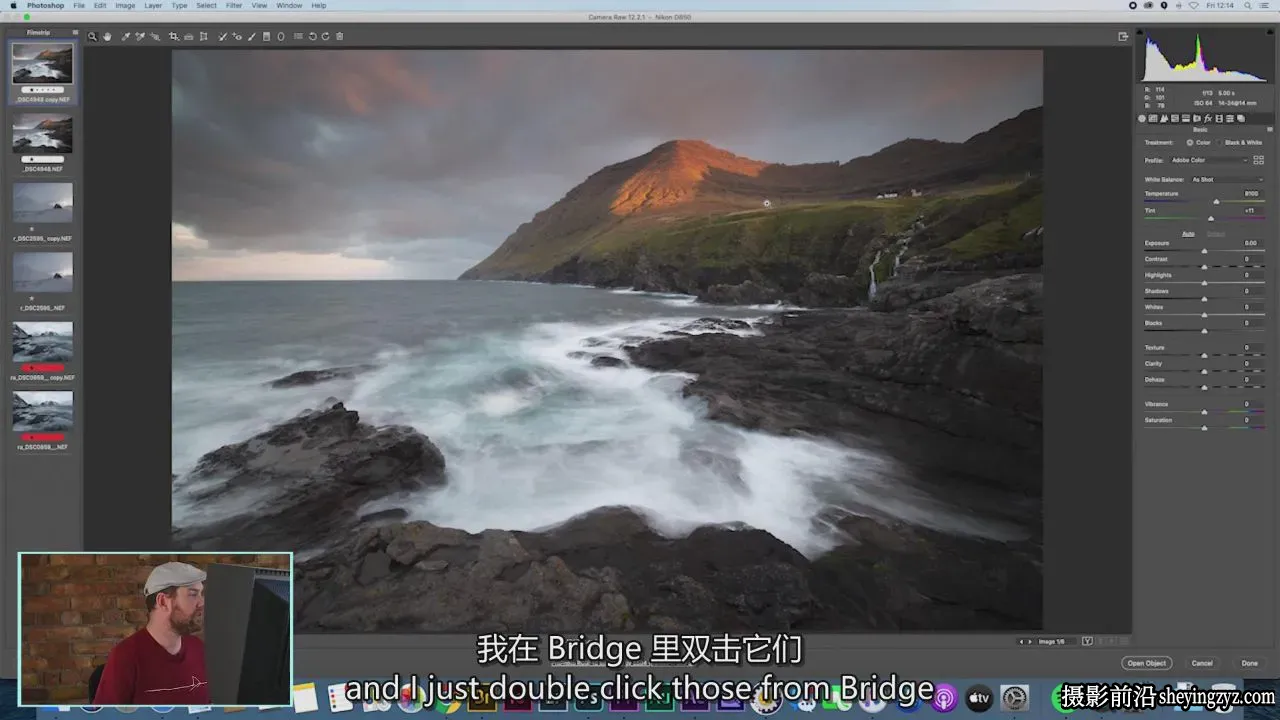Select the Zoom tool in the toolbar
This screenshot has height=720, width=1280.
pyautogui.click(x=93, y=36)
